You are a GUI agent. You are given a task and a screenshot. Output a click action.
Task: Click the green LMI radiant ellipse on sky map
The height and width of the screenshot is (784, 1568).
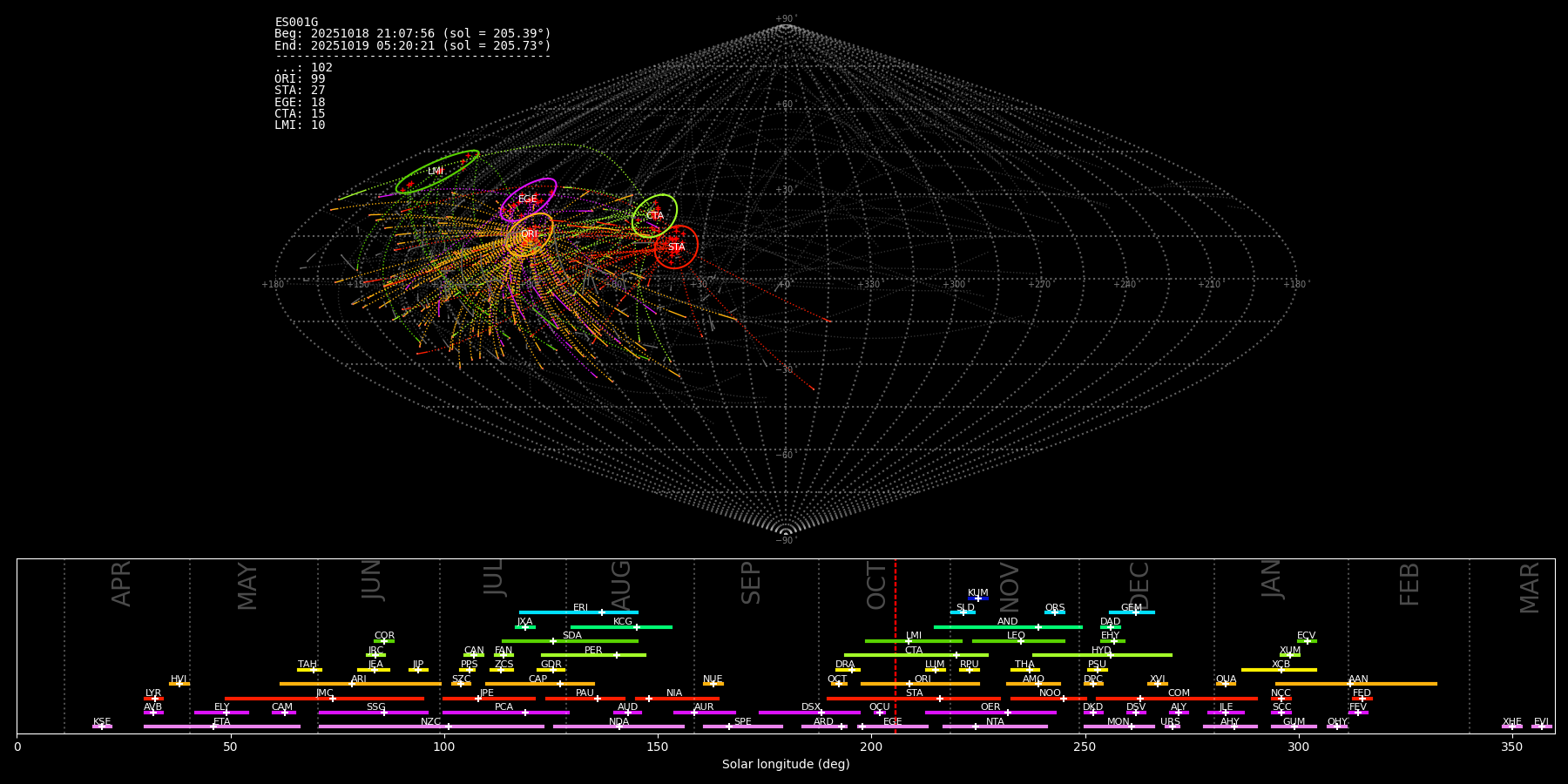(x=437, y=172)
